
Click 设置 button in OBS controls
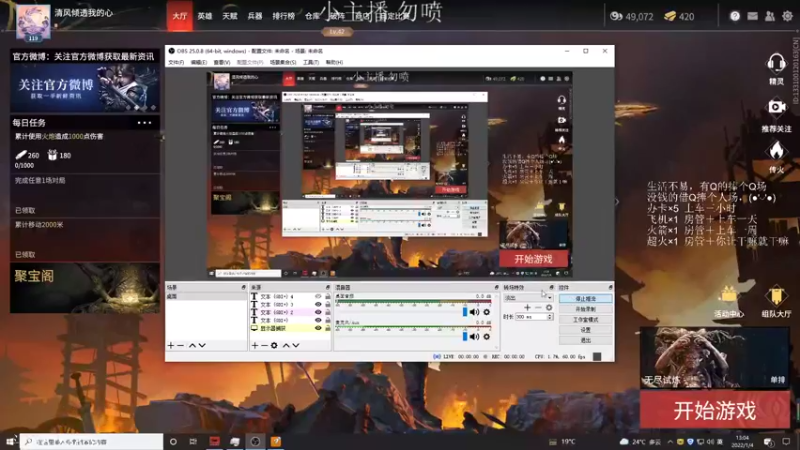click(x=585, y=330)
